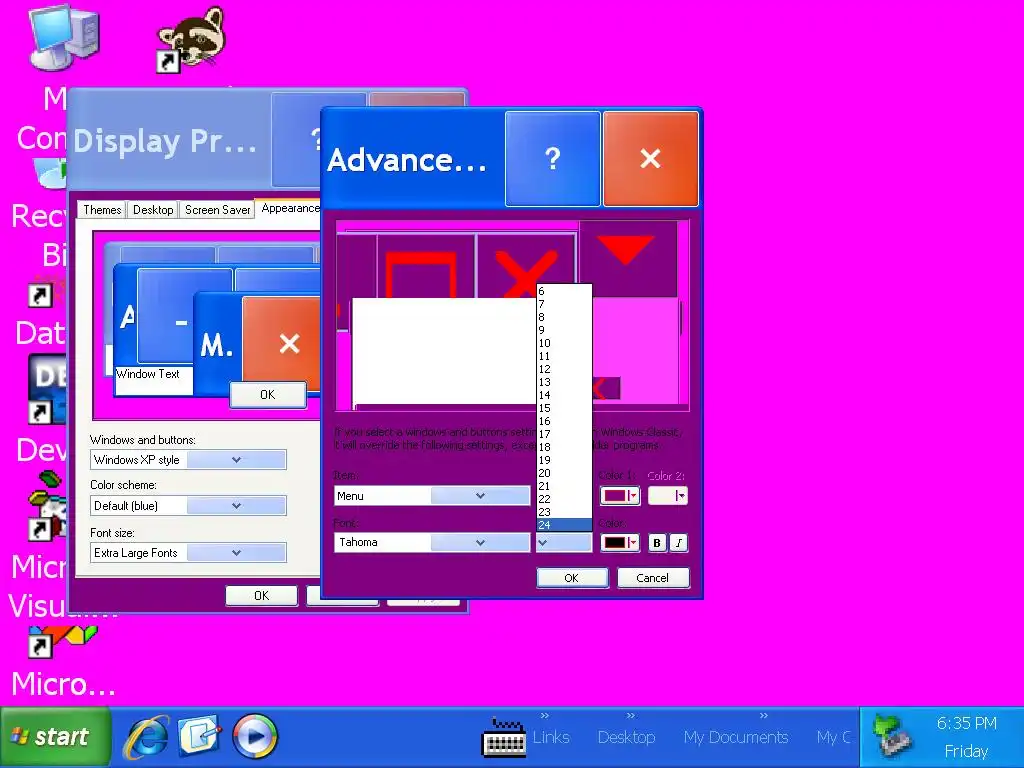Open the Color 2 swatch picker

coord(667,496)
